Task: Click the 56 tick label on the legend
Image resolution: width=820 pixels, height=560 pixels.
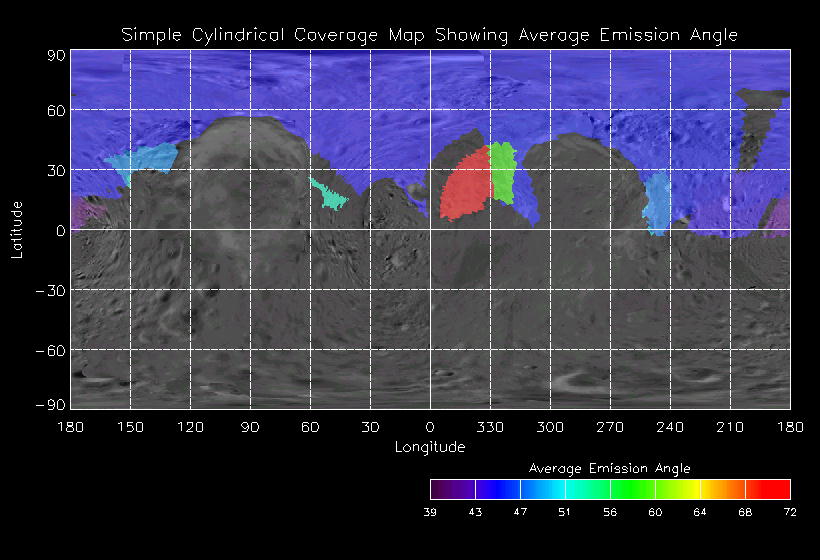Action: click(x=610, y=512)
